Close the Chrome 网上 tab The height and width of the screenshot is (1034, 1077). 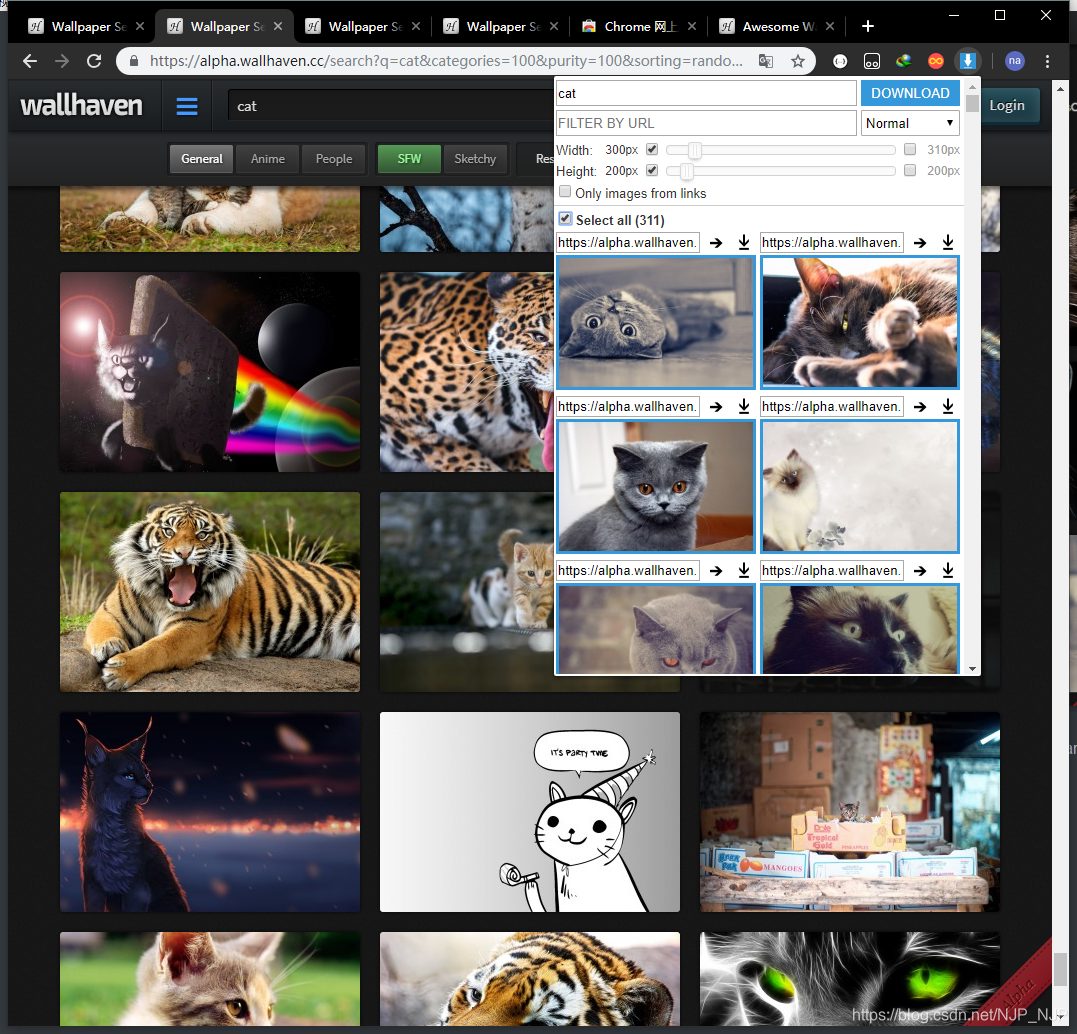point(692,26)
